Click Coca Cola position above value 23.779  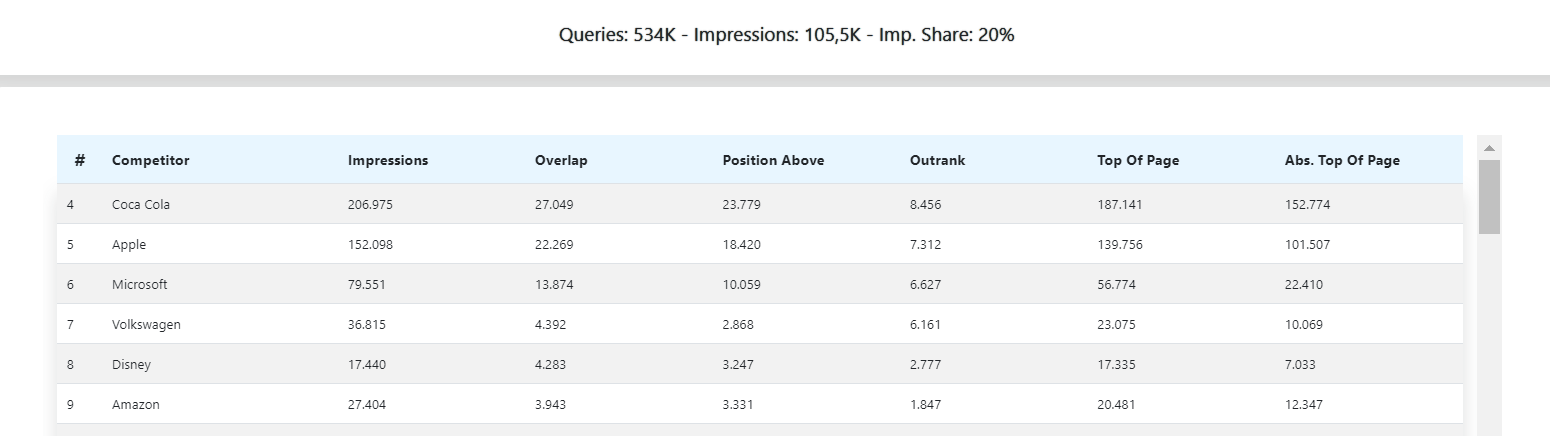pos(741,204)
